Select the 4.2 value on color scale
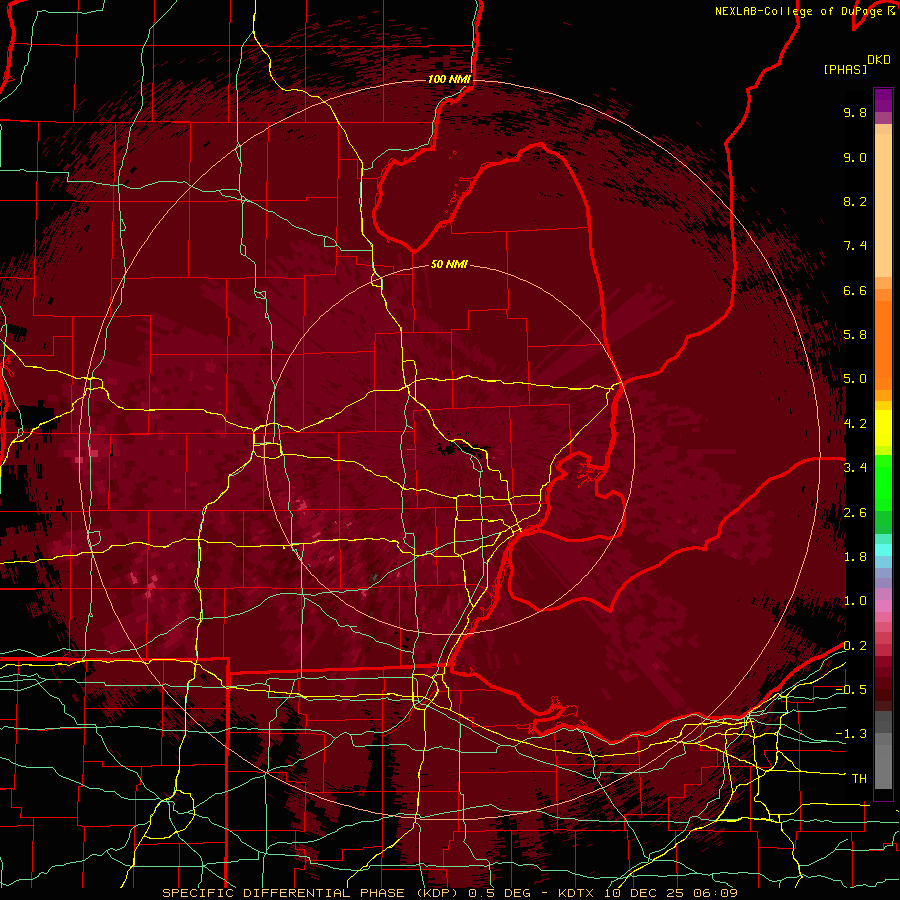Image resolution: width=900 pixels, height=900 pixels. coord(855,424)
